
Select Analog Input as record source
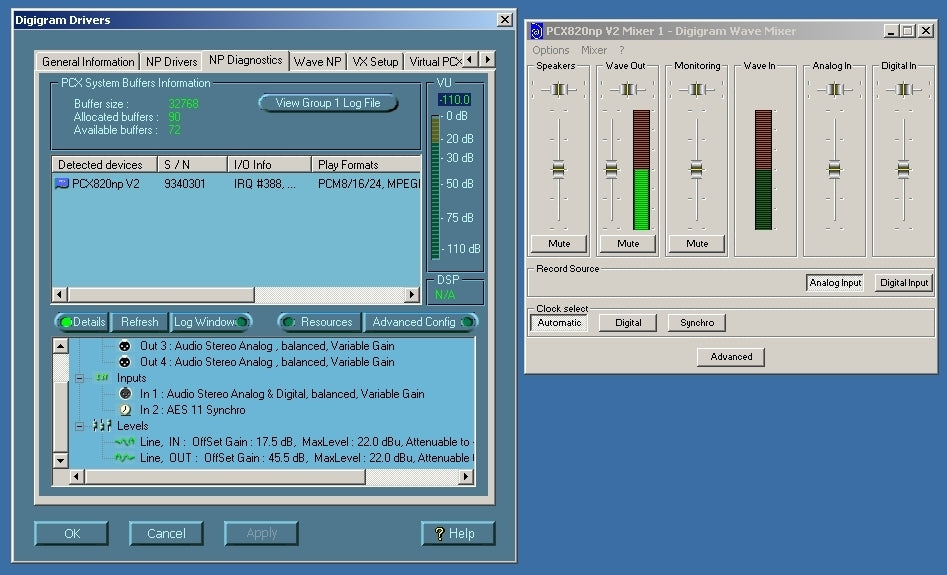835,283
